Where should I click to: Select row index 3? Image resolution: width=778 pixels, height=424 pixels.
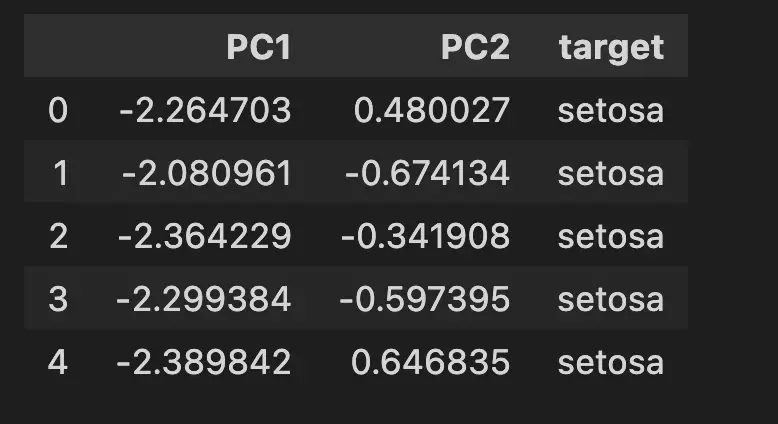pos(58,300)
